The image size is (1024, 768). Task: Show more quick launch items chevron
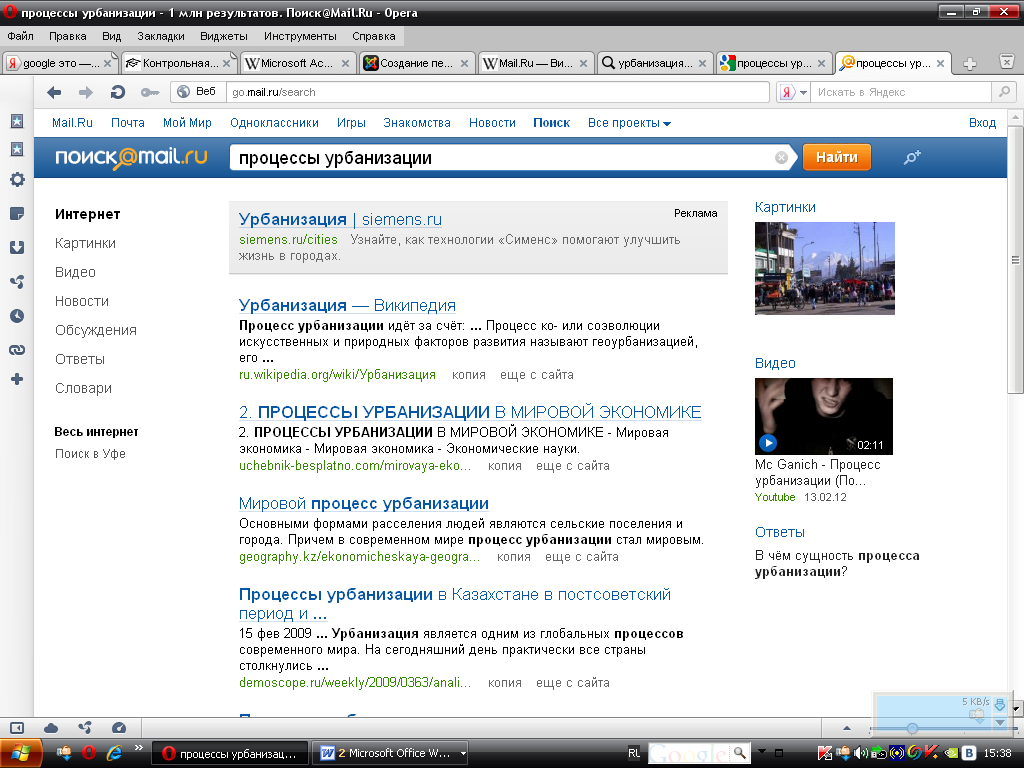pos(138,748)
